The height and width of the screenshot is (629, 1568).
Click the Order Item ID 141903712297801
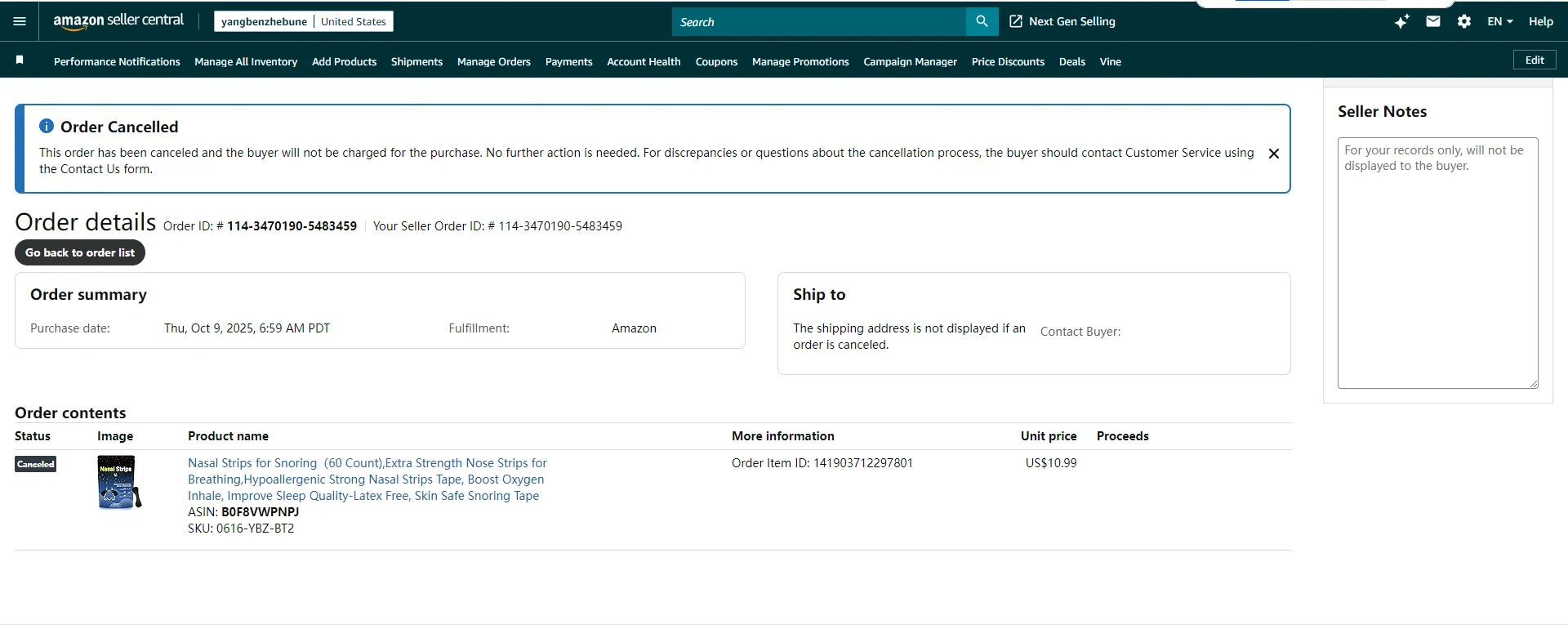822,463
